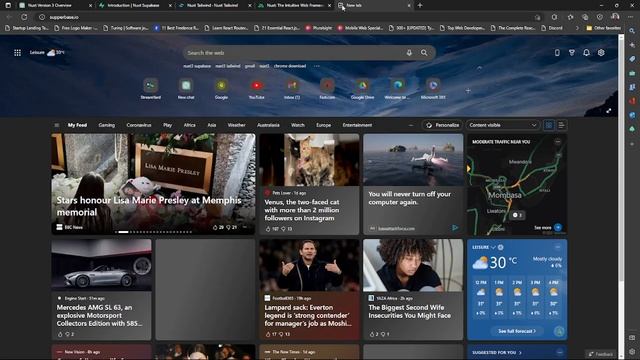Open feed hamburger menu left of My Feed
The image size is (640, 360).
click(x=57, y=125)
